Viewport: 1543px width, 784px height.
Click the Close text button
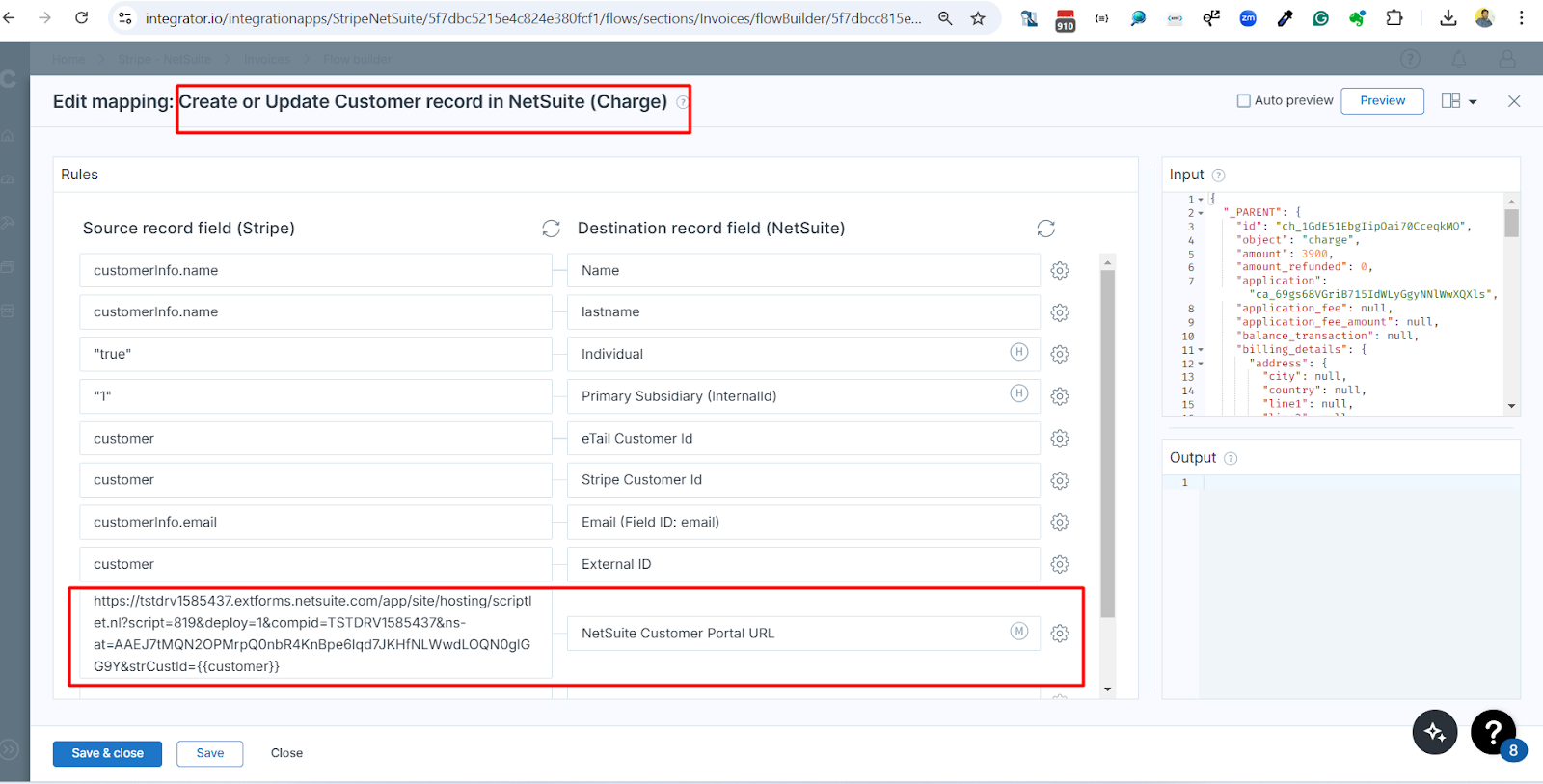[x=286, y=753]
